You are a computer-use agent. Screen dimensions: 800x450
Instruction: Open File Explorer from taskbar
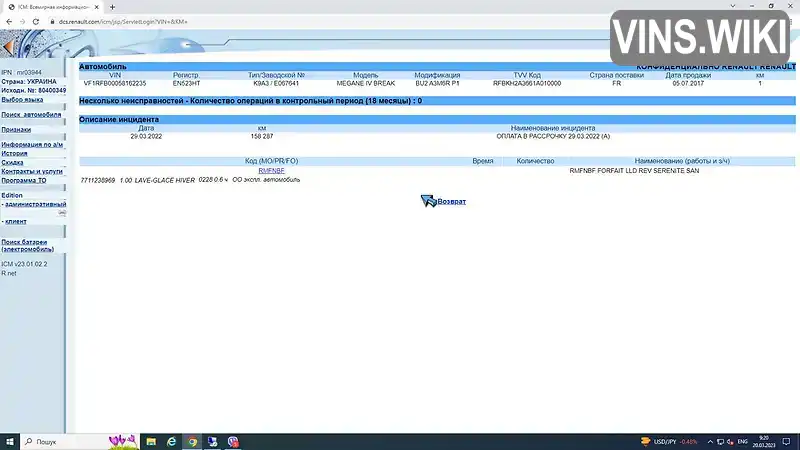[151, 441]
